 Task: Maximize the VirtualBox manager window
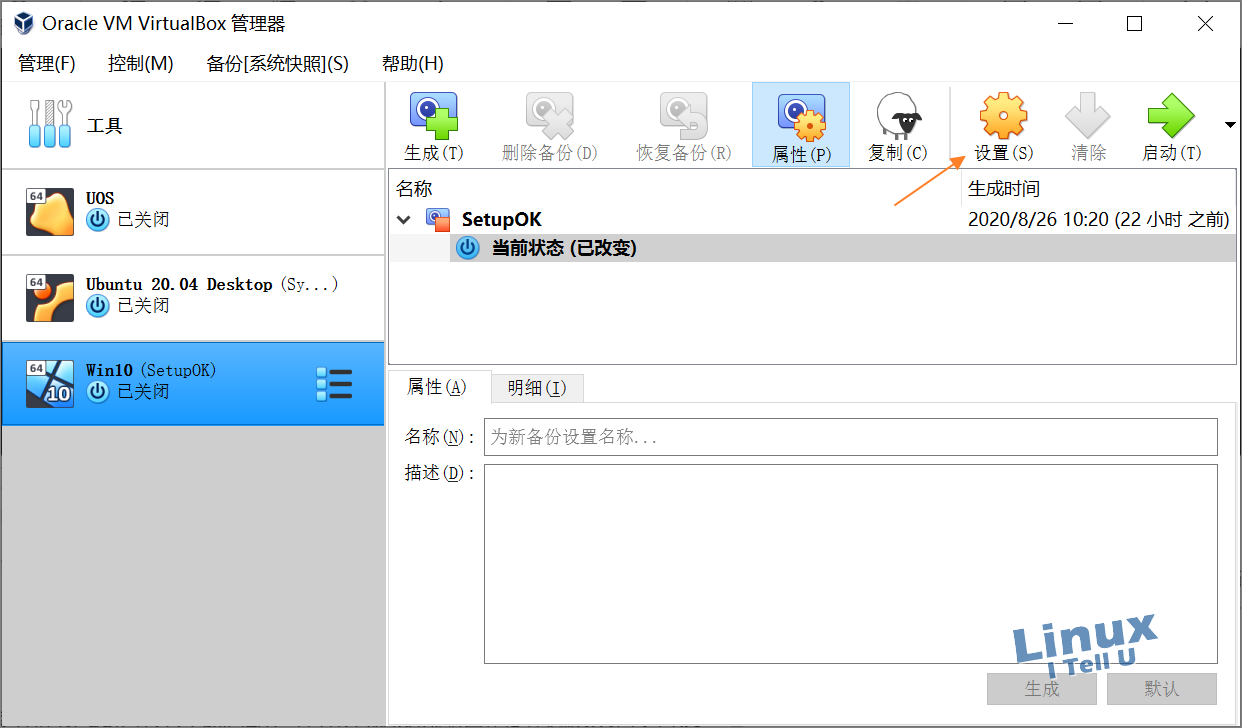coord(1134,24)
